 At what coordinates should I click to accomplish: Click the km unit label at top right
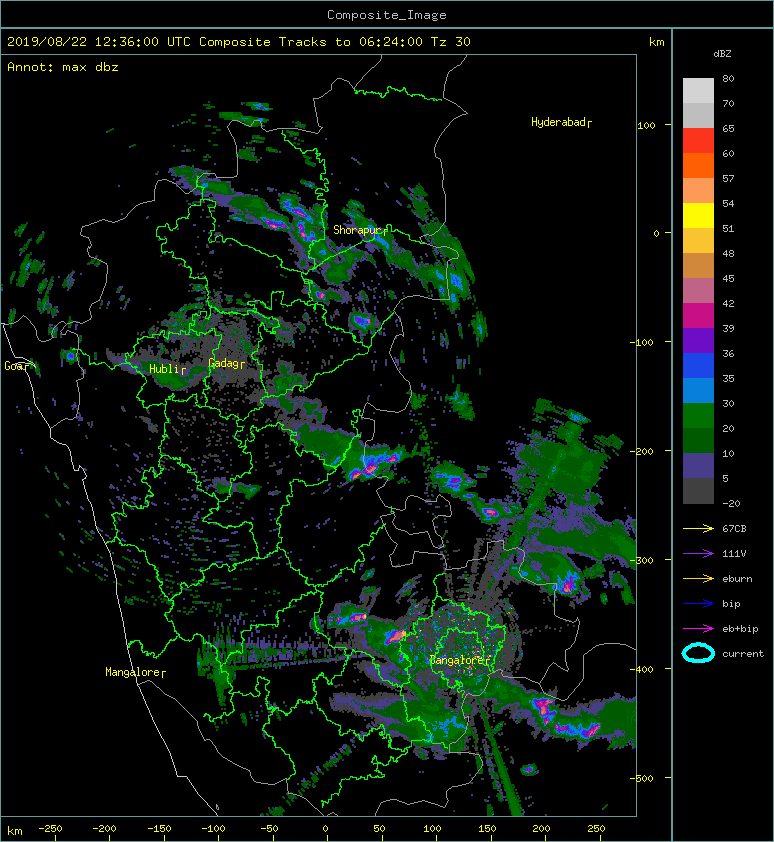click(x=656, y=42)
